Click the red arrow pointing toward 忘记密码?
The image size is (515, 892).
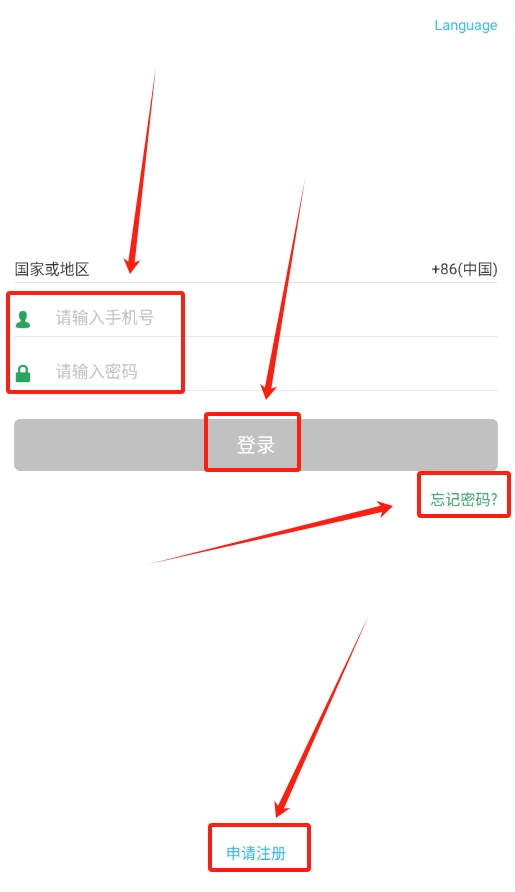coord(272,532)
